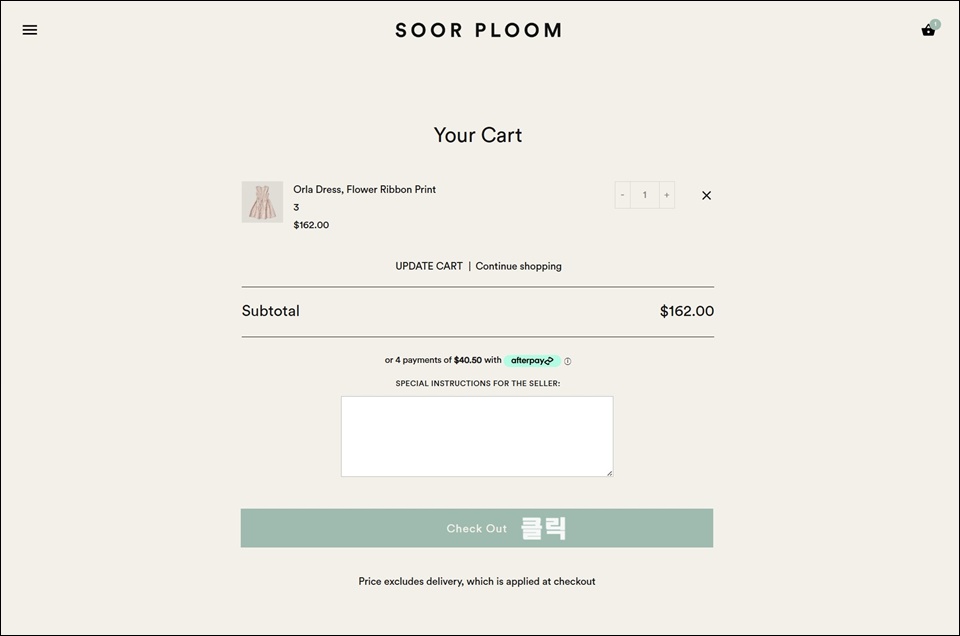Image resolution: width=960 pixels, height=636 pixels.
Task: Open the shopping basket icon
Action: tap(928, 31)
